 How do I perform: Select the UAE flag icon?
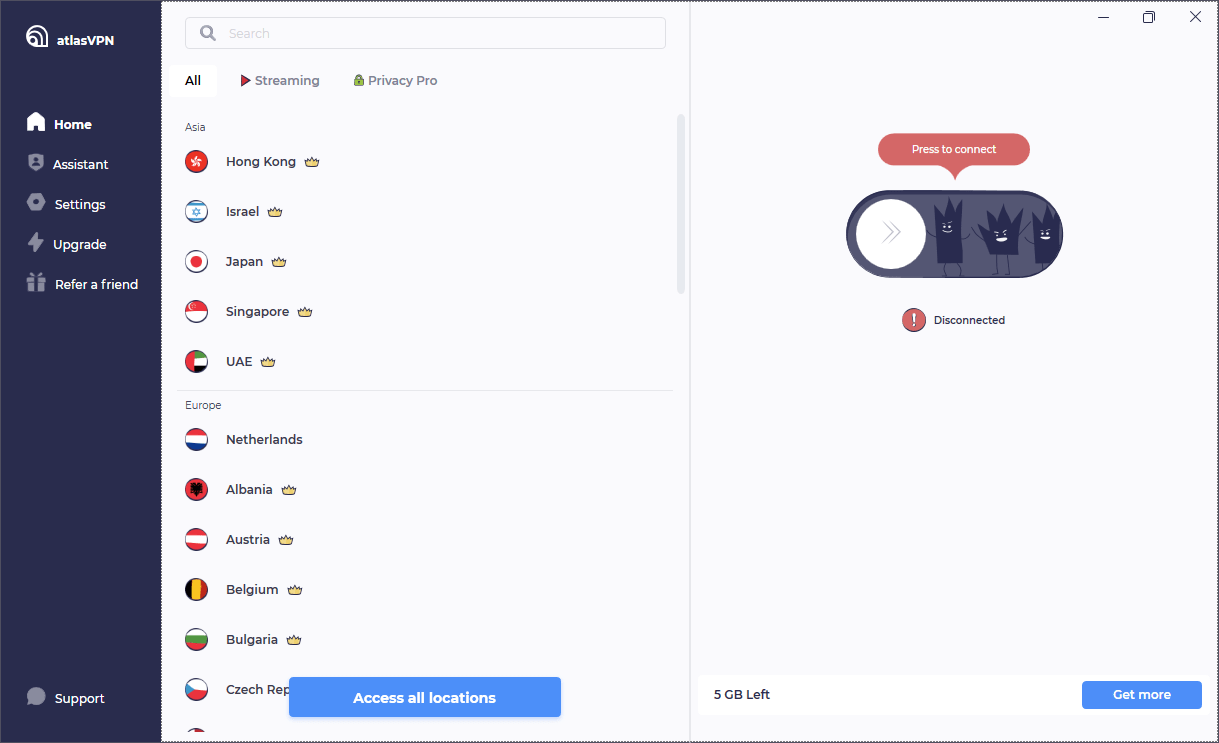click(197, 361)
